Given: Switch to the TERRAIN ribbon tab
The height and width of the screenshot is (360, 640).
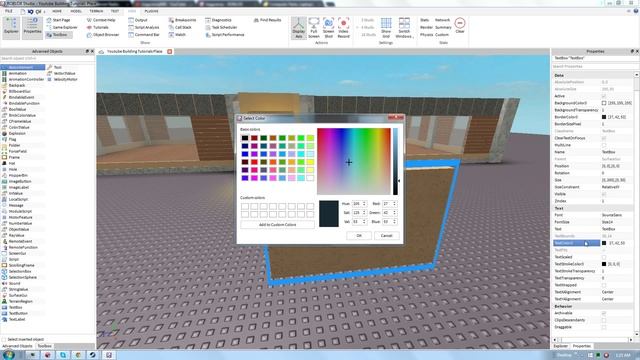Looking at the screenshot, I should (96, 11).
